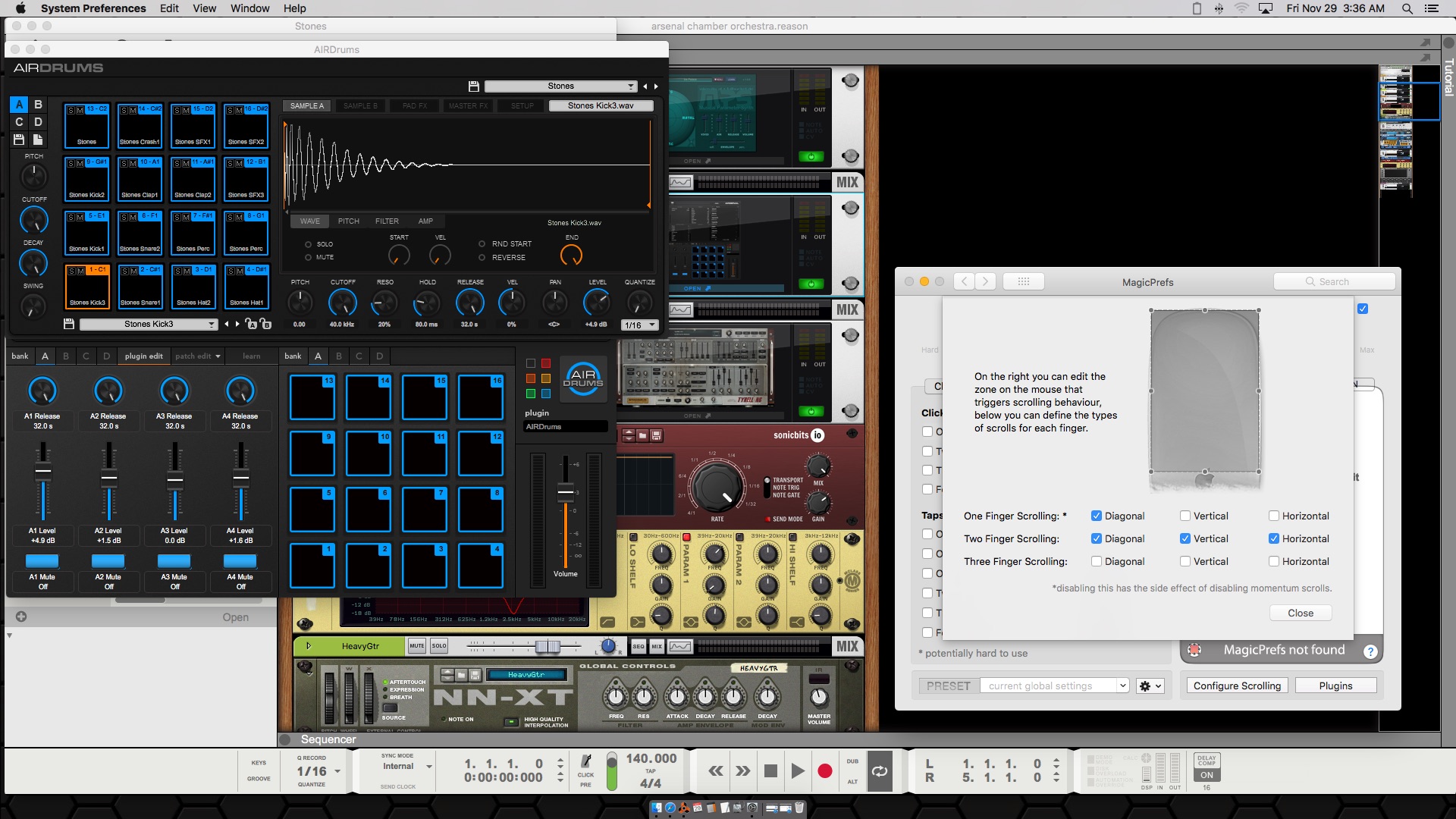
Task: Uncheck Two Finger Scrolling Horizontal
Action: (x=1274, y=538)
